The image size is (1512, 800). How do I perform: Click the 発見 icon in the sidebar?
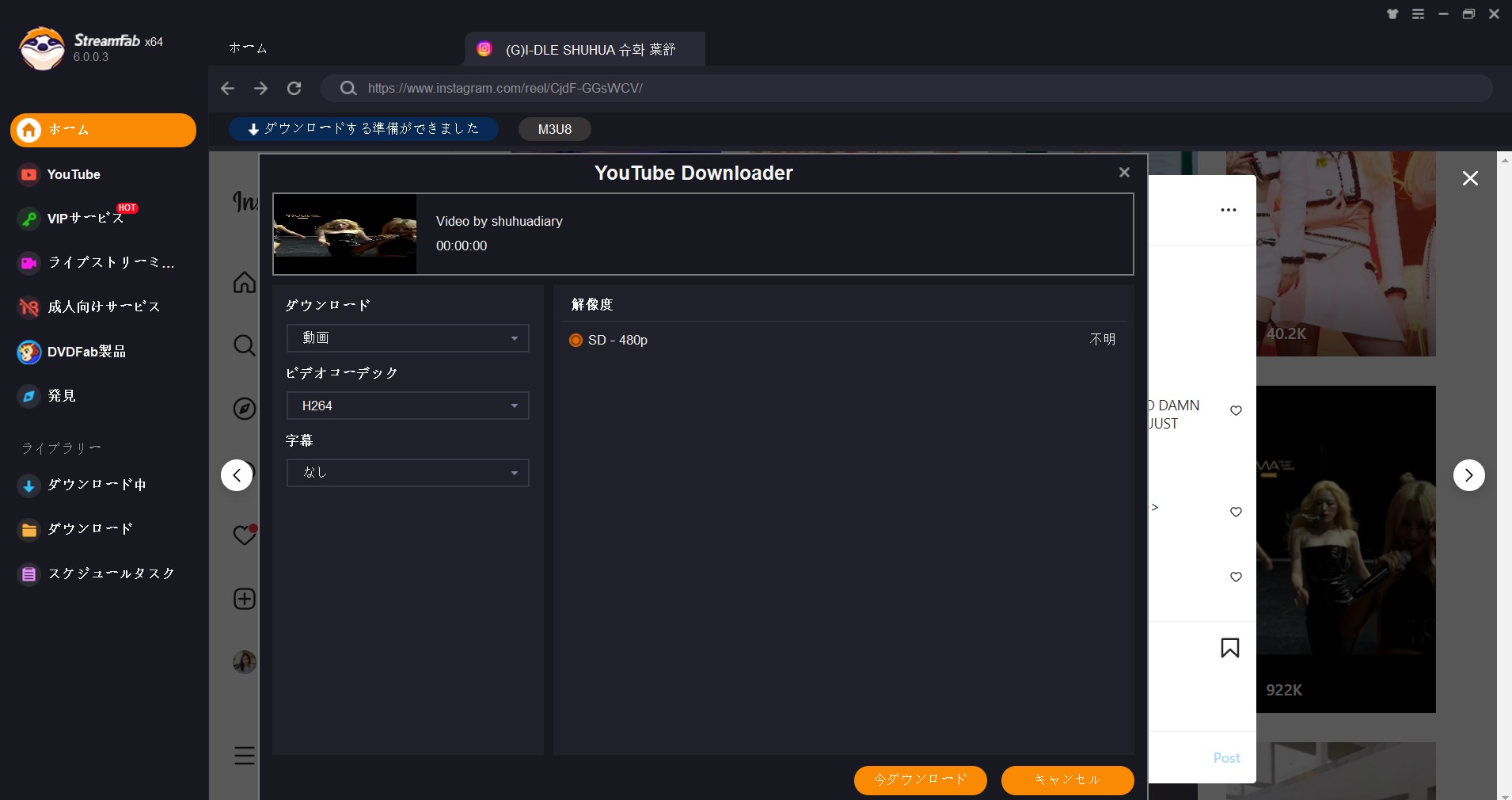[x=29, y=396]
